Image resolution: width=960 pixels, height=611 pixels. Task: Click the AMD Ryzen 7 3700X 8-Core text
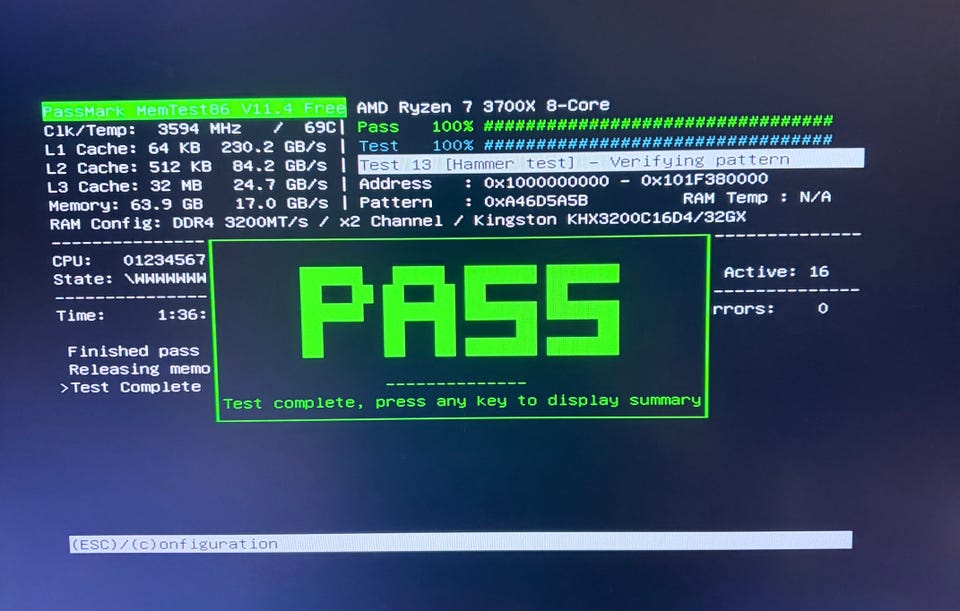tap(482, 107)
